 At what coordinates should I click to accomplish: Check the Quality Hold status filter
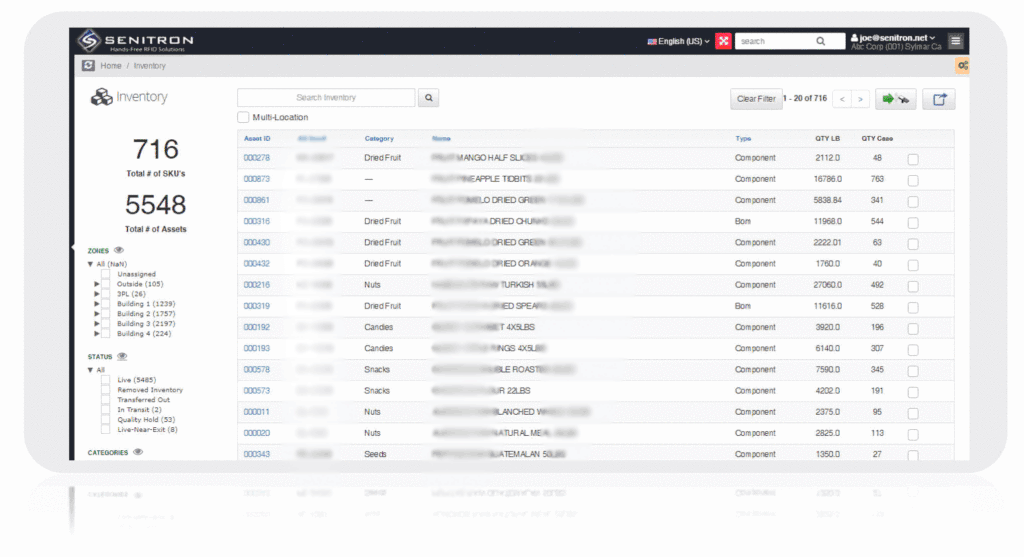pos(105,420)
